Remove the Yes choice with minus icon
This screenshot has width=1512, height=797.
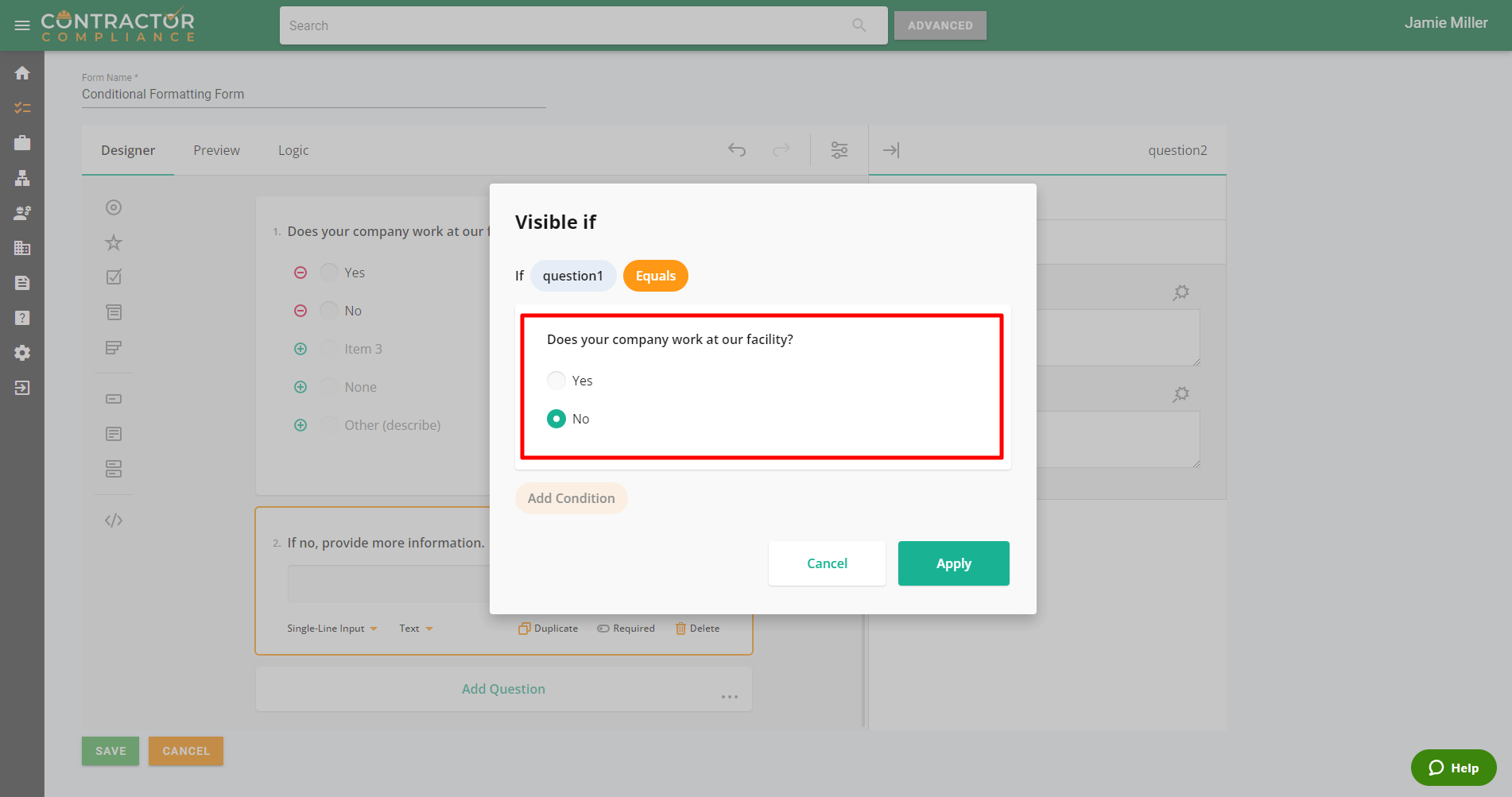[300, 273]
